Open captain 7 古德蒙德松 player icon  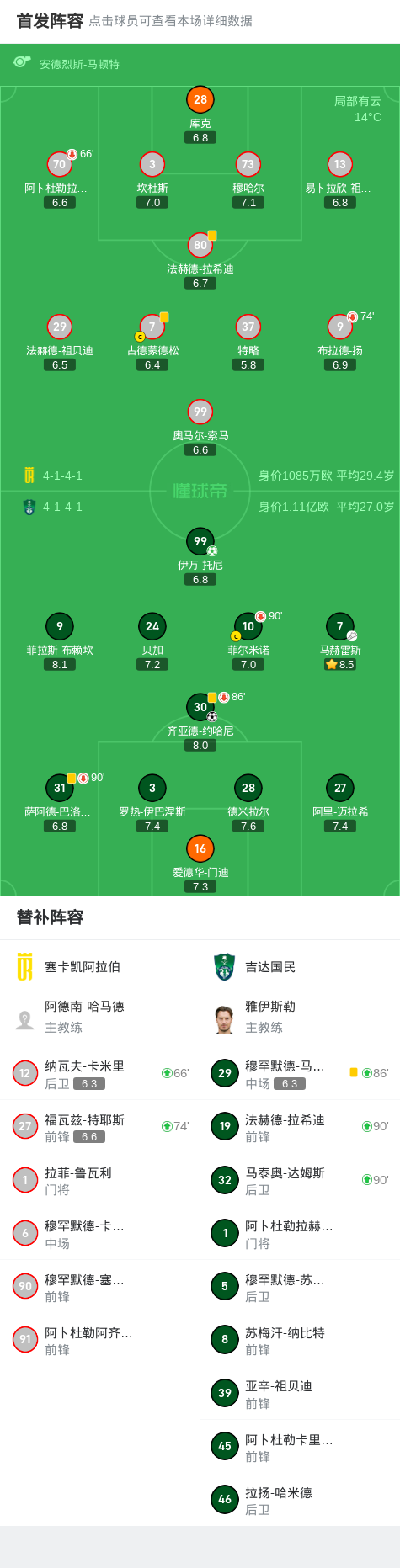152,327
